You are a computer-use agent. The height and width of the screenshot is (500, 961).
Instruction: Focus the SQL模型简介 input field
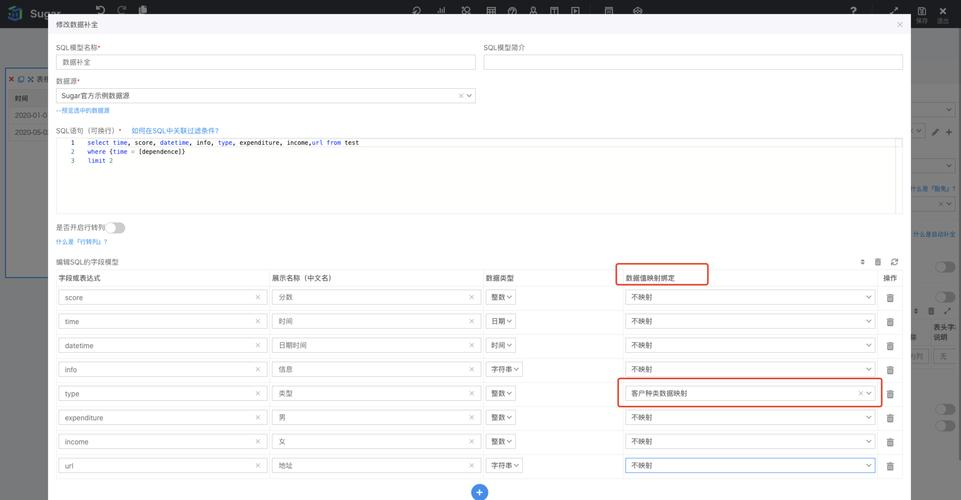coord(693,62)
